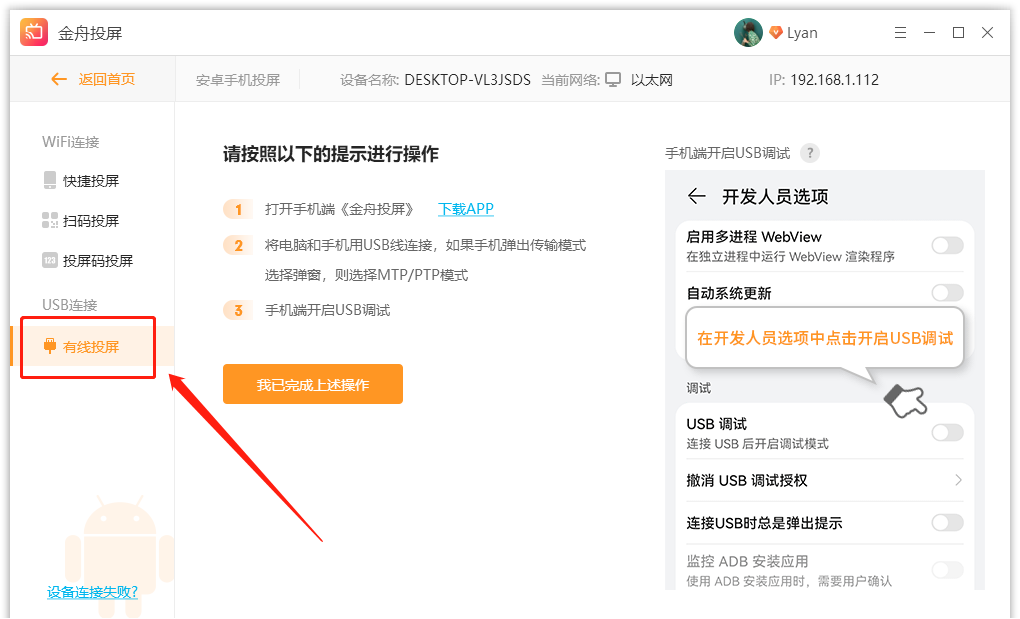Enable the USB 调试 switch
The image size is (1020, 619).
click(947, 432)
